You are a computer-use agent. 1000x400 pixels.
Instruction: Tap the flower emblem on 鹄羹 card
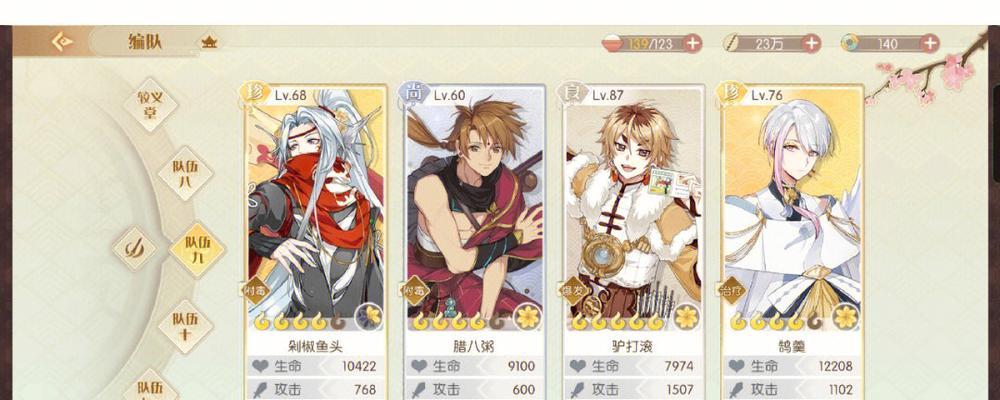pyautogui.click(x=846, y=316)
